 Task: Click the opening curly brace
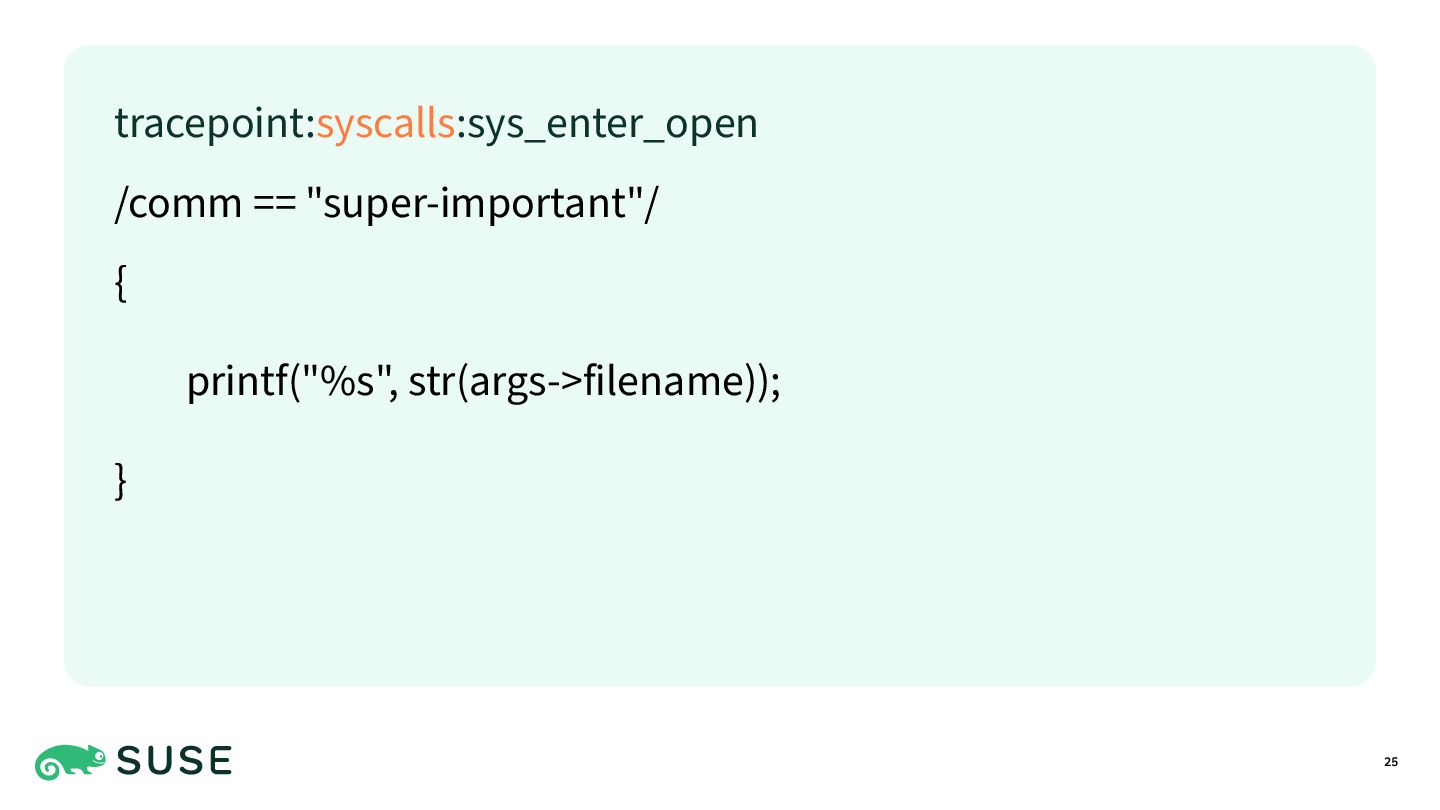pos(121,285)
